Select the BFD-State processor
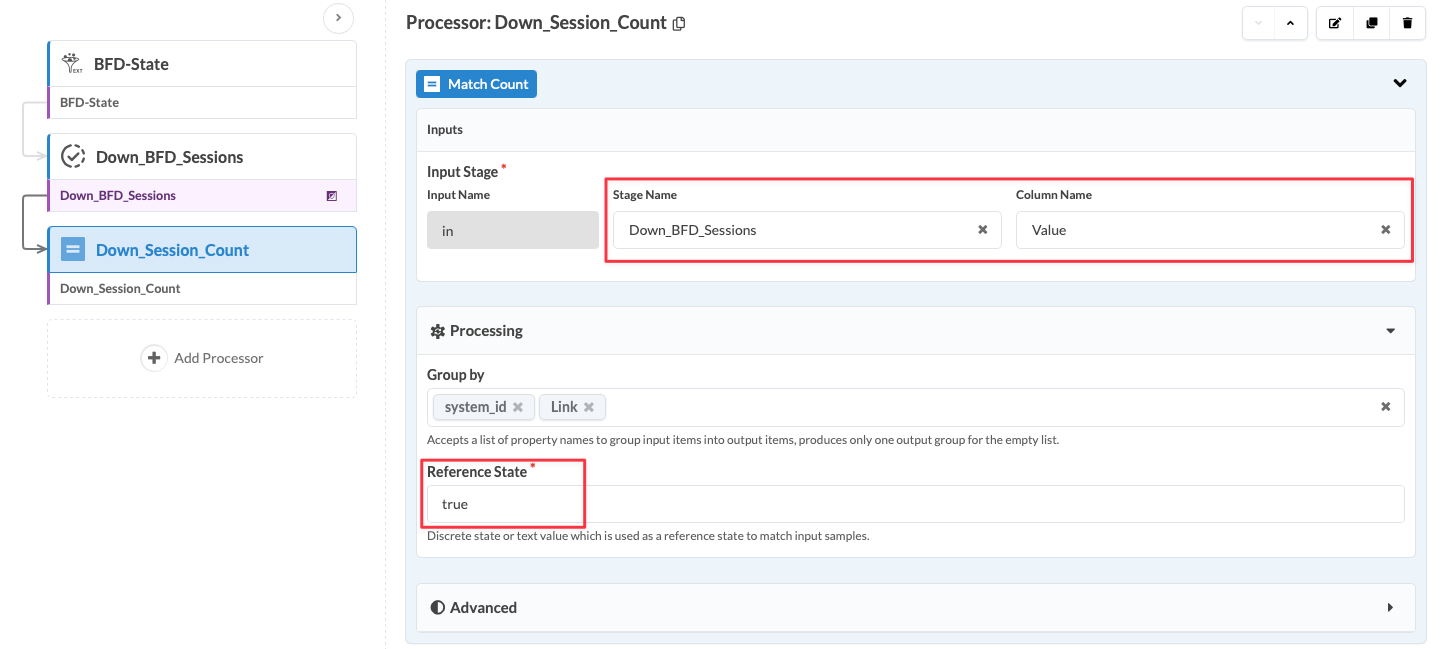Image resolution: width=1443 pixels, height=649 pixels. (202, 64)
